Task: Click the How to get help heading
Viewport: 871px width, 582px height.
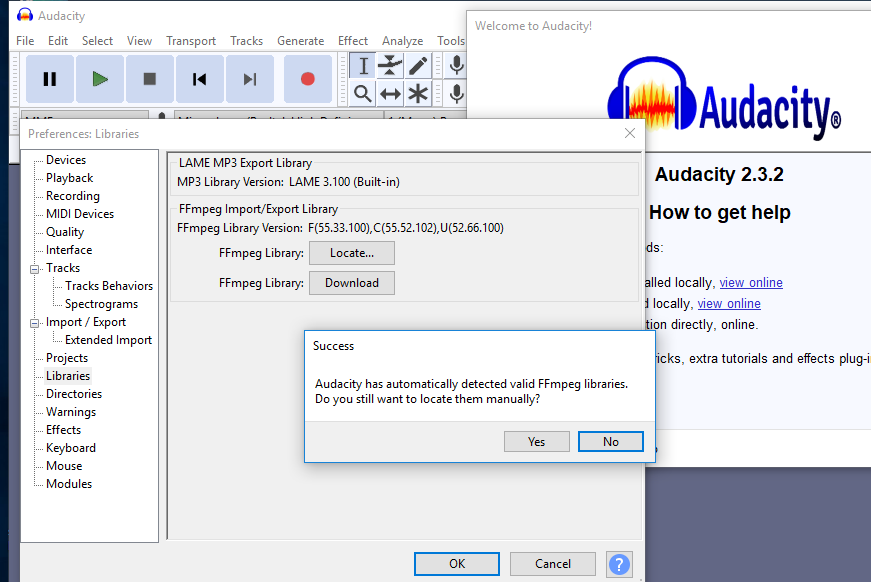Action: [719, 213]
